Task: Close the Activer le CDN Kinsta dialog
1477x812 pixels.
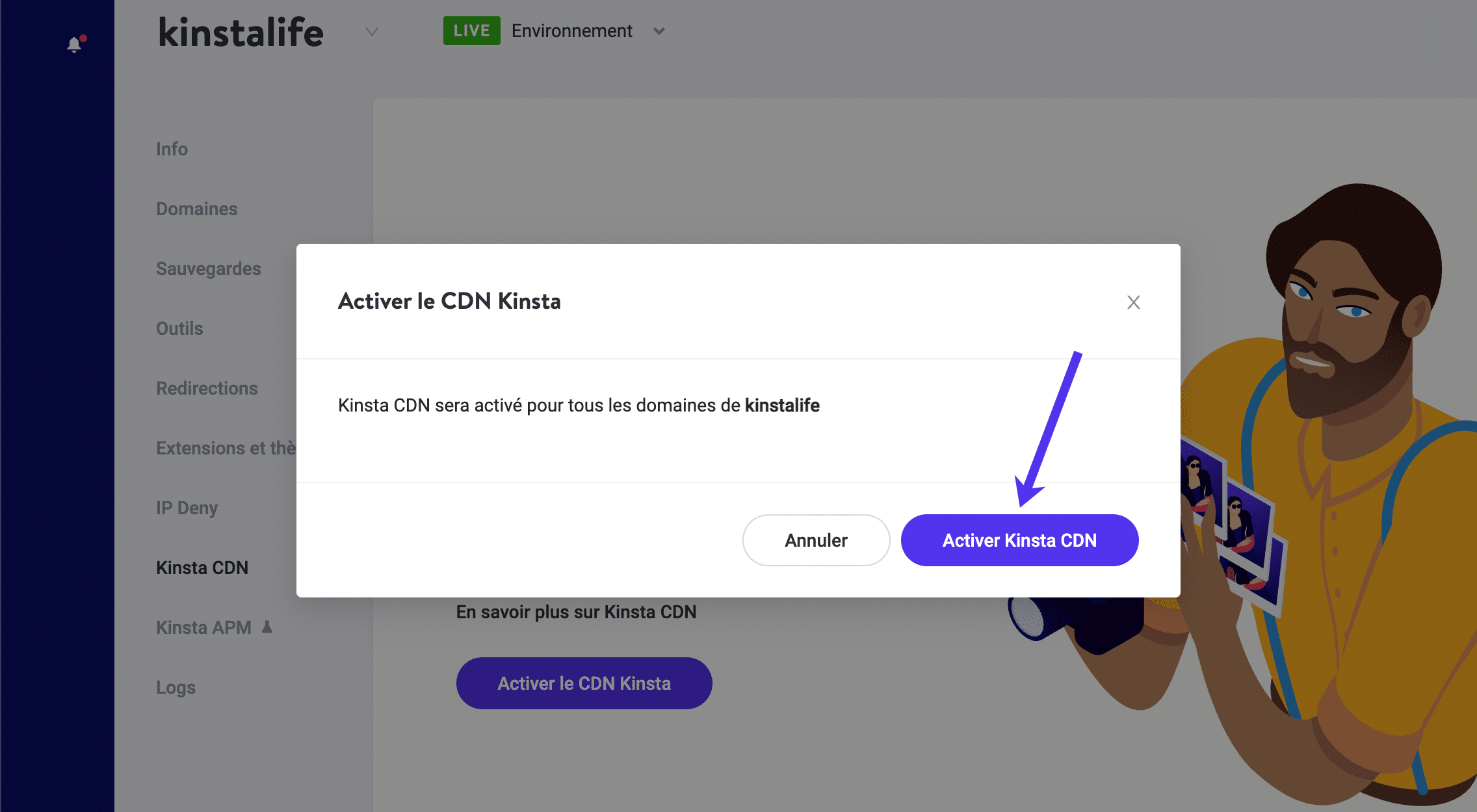Action: point(1132,302)
